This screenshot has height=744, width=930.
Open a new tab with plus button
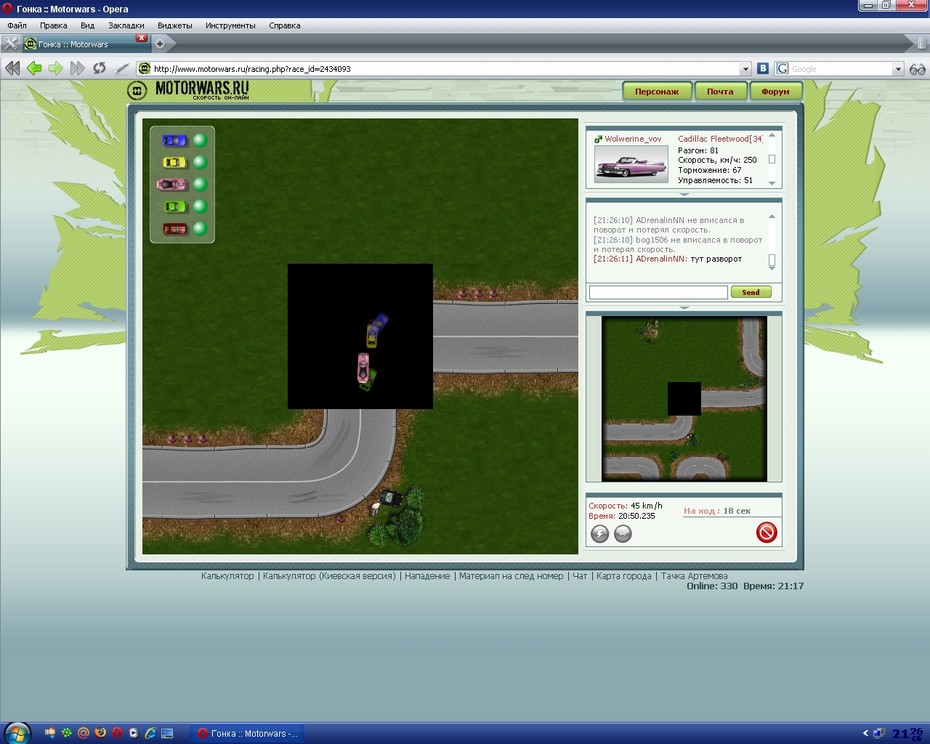coord(160,43)
